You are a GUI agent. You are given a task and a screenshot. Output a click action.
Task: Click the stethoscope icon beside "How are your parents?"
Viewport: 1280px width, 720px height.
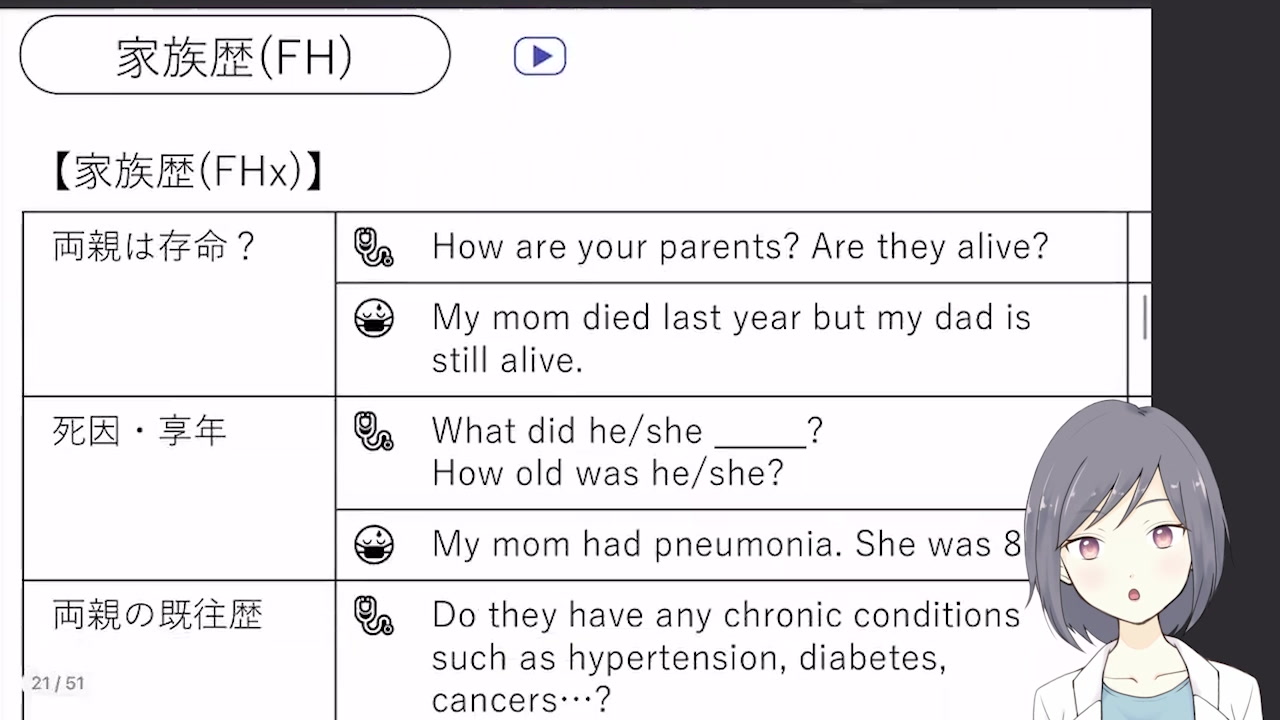374,247
